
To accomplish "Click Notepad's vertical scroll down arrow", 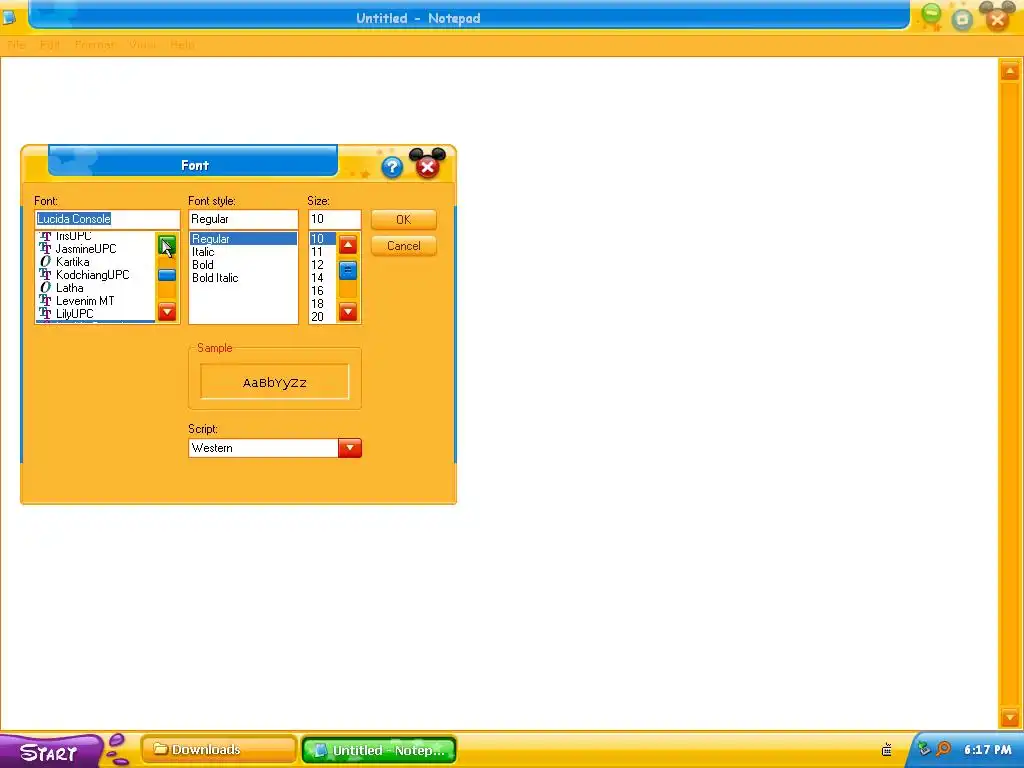I will tap(1010, 718).
